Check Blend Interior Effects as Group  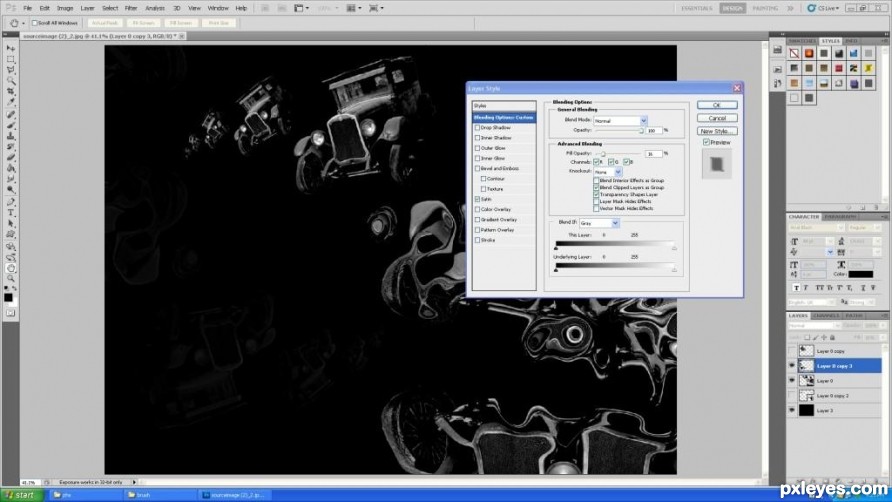(x=596, y=180)
